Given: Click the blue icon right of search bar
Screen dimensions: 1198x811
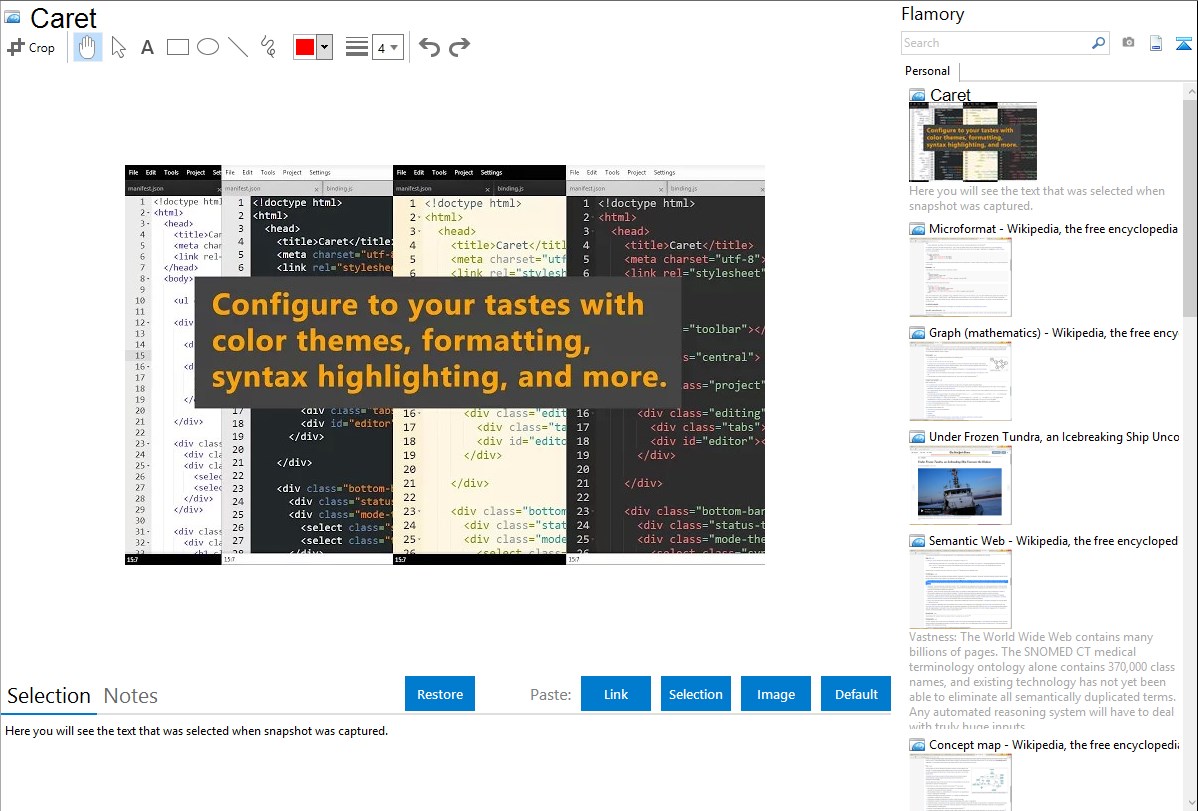Looking at the screenshot, I should (1183, 43).
